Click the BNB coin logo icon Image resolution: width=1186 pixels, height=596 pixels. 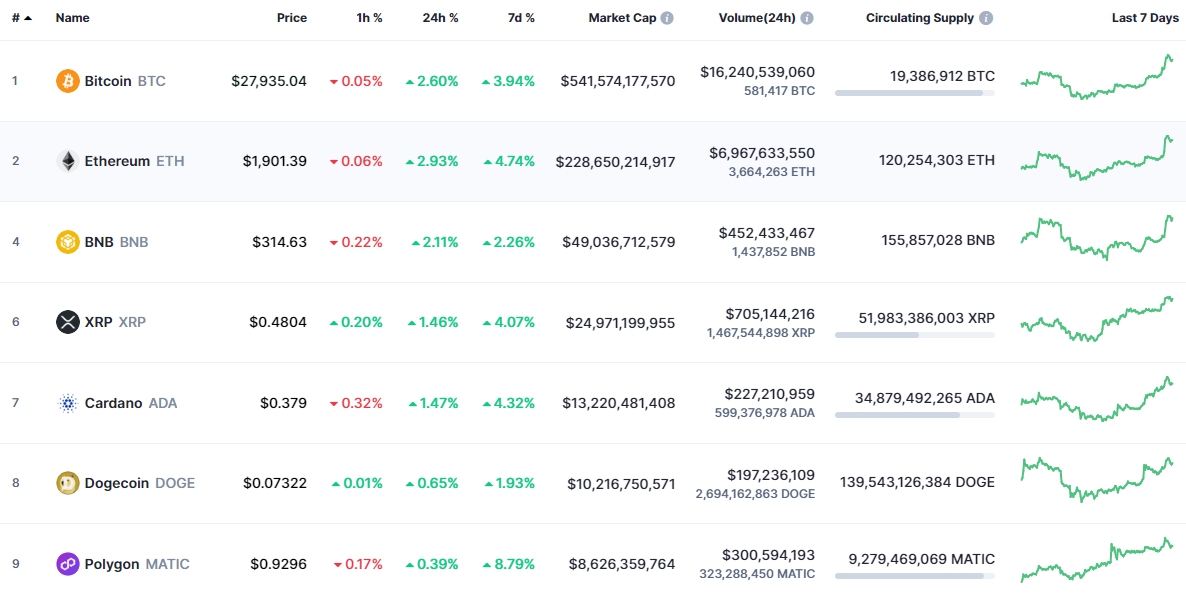67,242
